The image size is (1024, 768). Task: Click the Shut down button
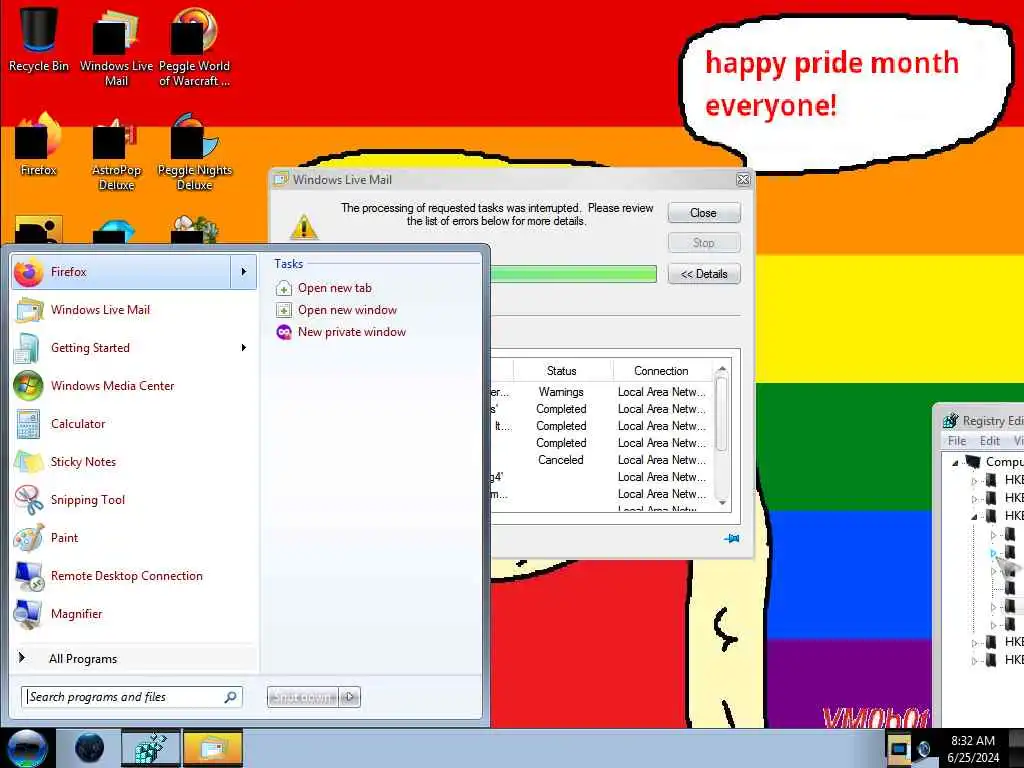tap(302, 697)
